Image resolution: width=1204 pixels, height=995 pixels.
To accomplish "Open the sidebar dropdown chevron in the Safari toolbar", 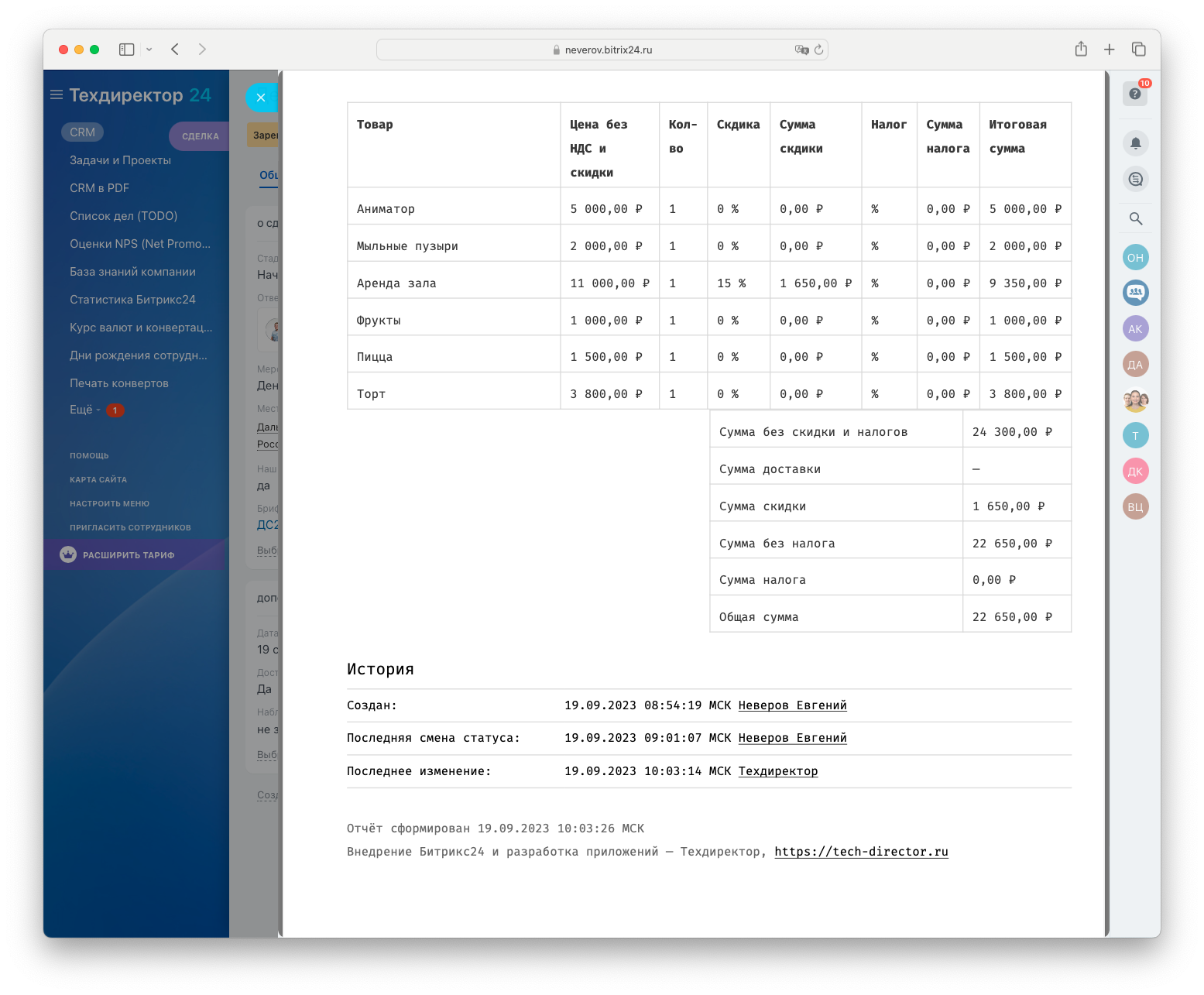I will (x=149, y=50).
